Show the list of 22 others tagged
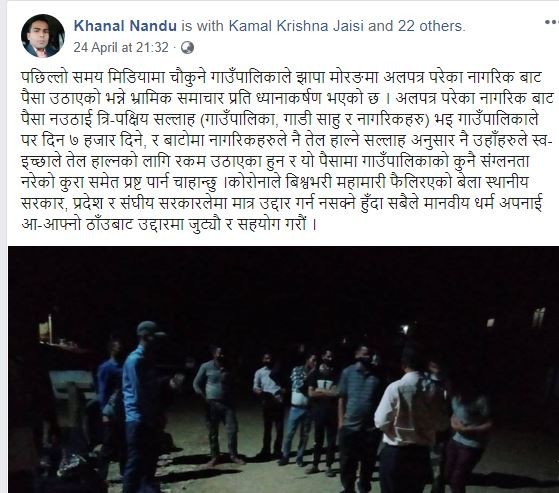Viewport: 559px width, 493px height. (x=431, y=26)
